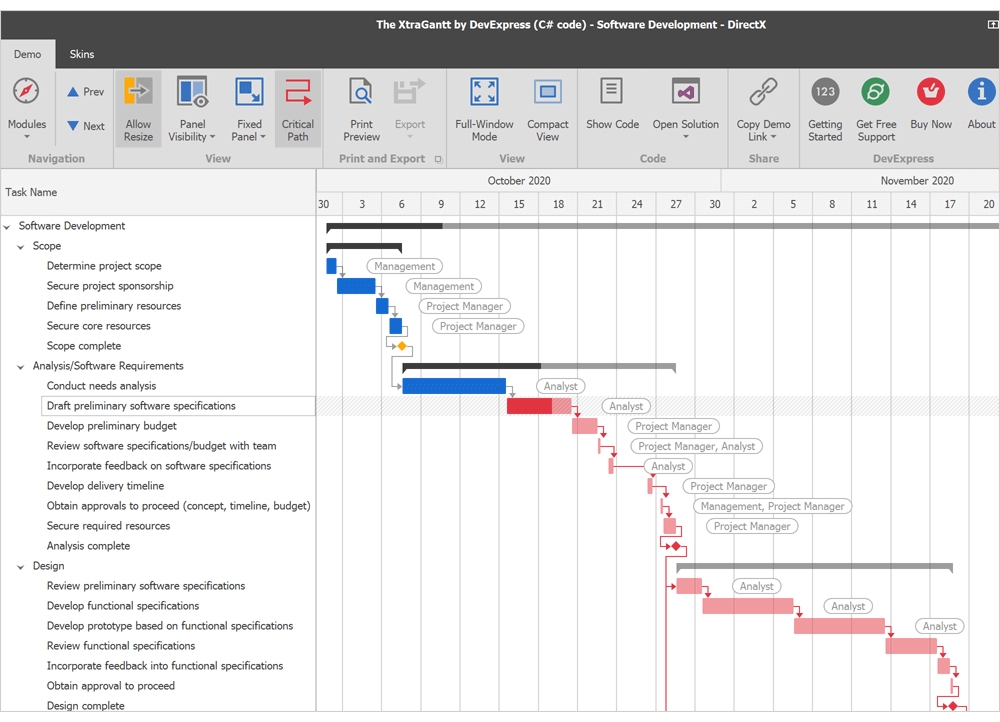The height and width of the screenshot is (722, 1000).
Task: Toggle the Fixed Panel option
Action: tap(248, 105)
